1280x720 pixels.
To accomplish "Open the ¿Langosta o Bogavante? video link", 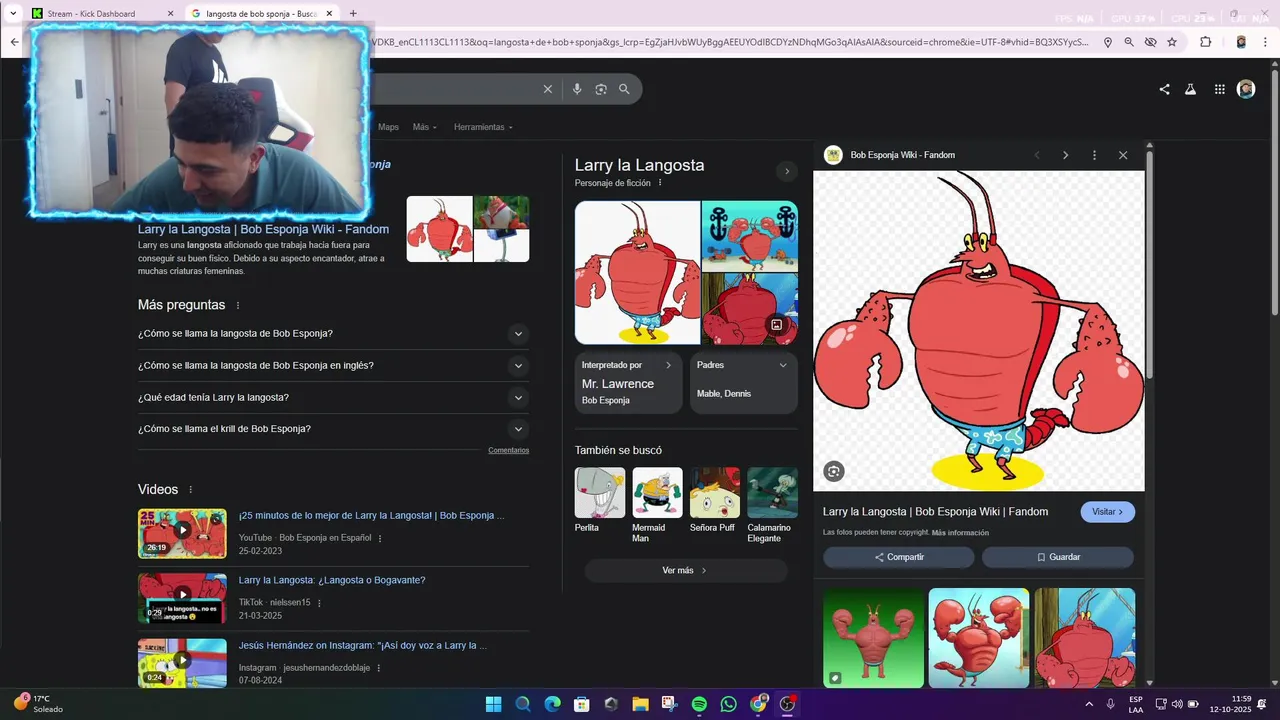I will tap(332, 580).
